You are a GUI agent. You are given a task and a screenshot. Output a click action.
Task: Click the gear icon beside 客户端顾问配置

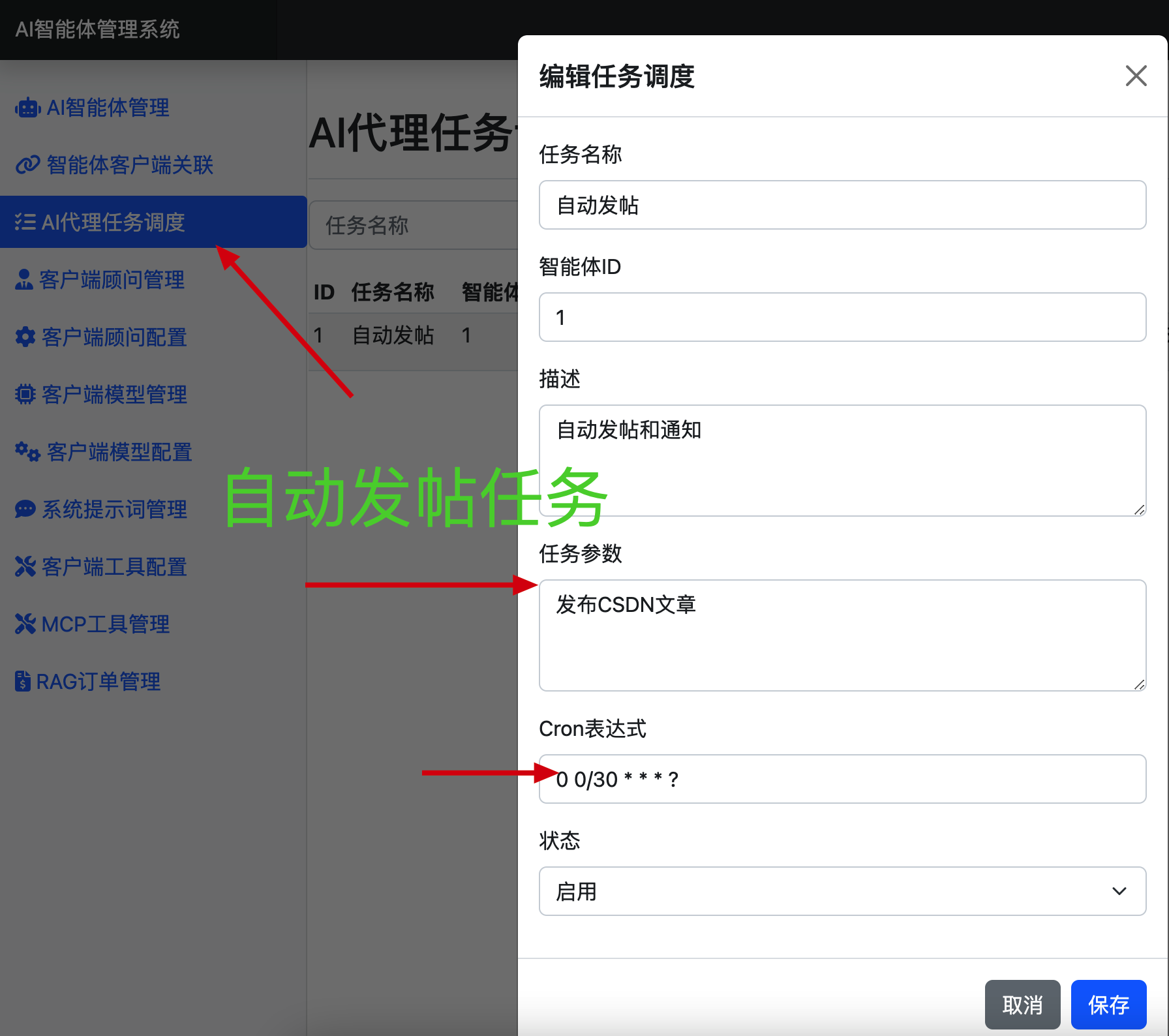pos(25,337)
